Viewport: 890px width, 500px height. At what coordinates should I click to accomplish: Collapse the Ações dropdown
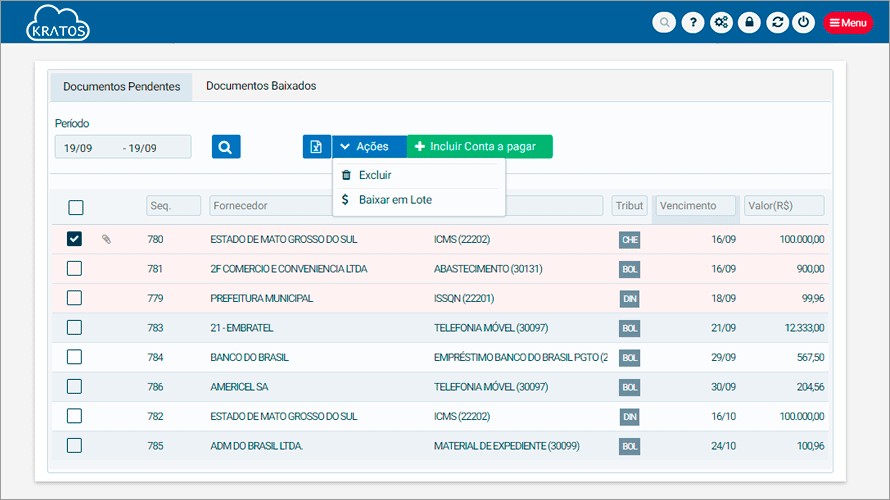click(x=370, y=146)
